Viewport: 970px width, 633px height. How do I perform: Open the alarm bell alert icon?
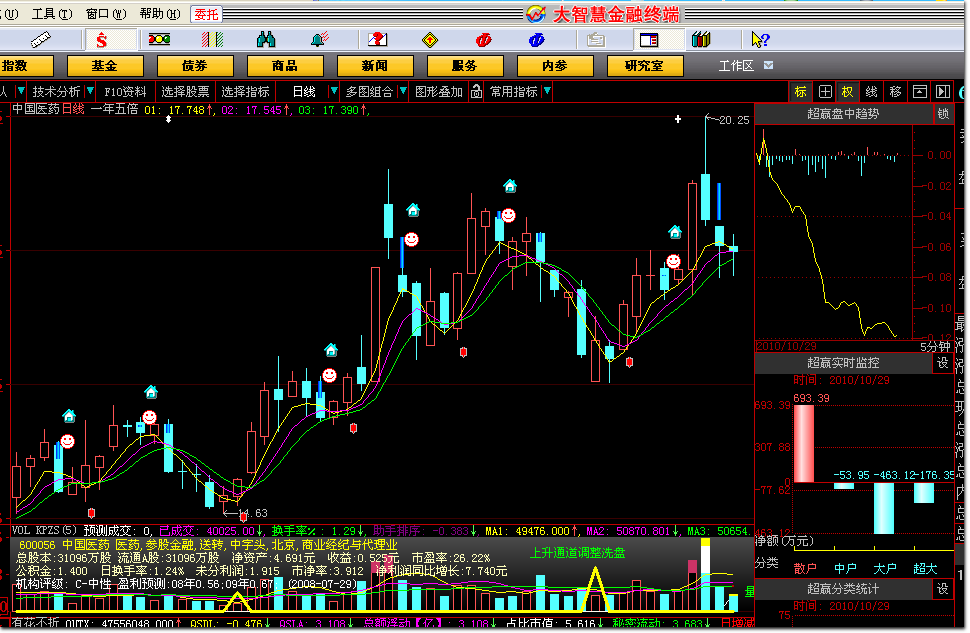coord(320,40)
